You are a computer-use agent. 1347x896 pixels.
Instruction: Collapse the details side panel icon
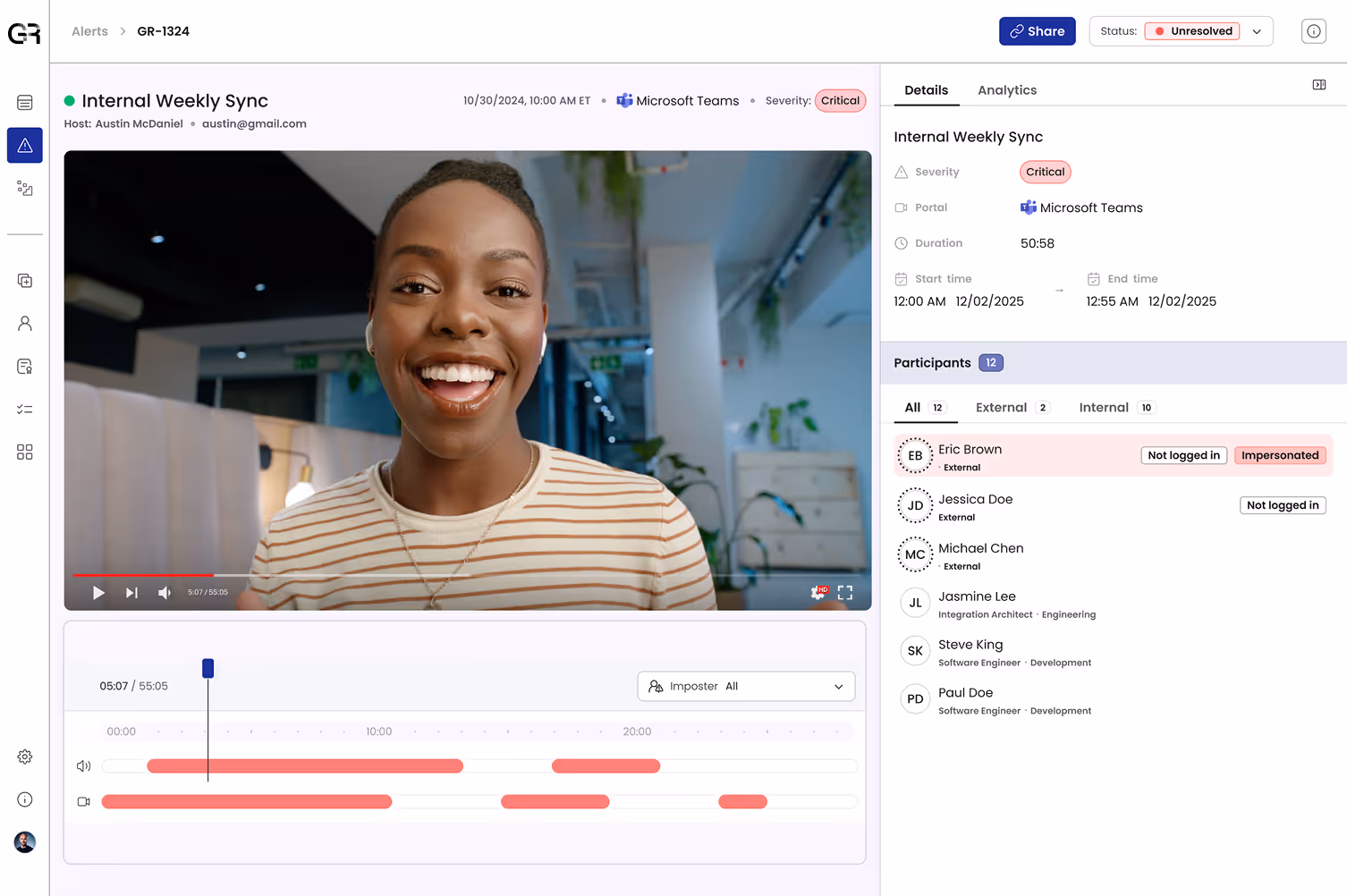(x=1319, y=85)
